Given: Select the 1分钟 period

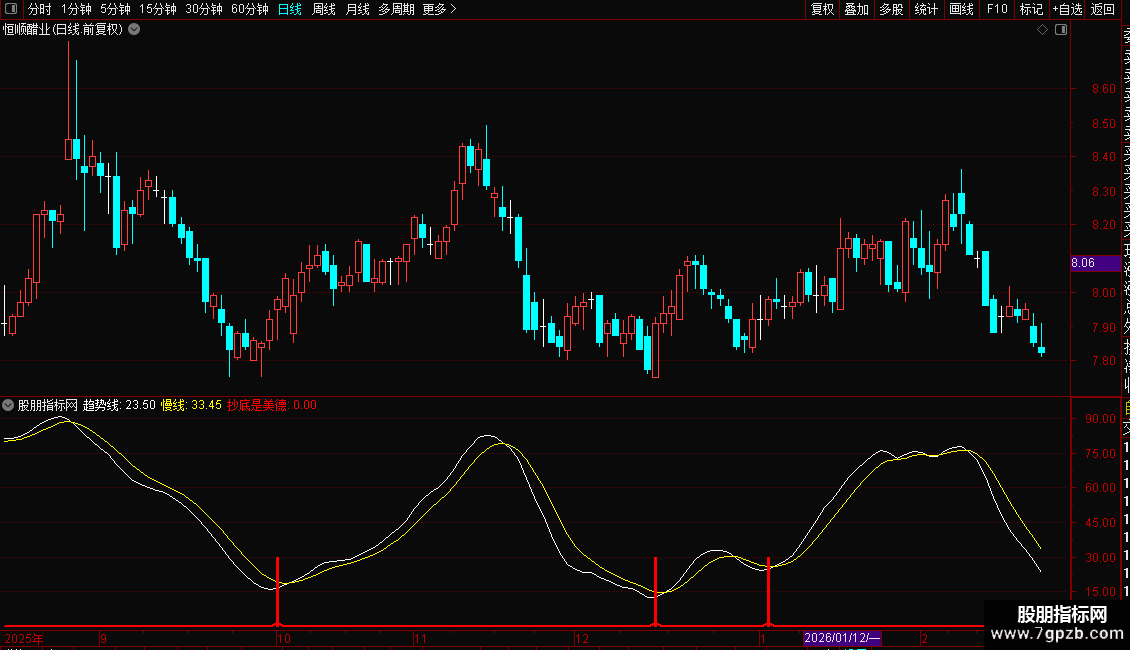Looking at the screenshot, I should [76, 9].
